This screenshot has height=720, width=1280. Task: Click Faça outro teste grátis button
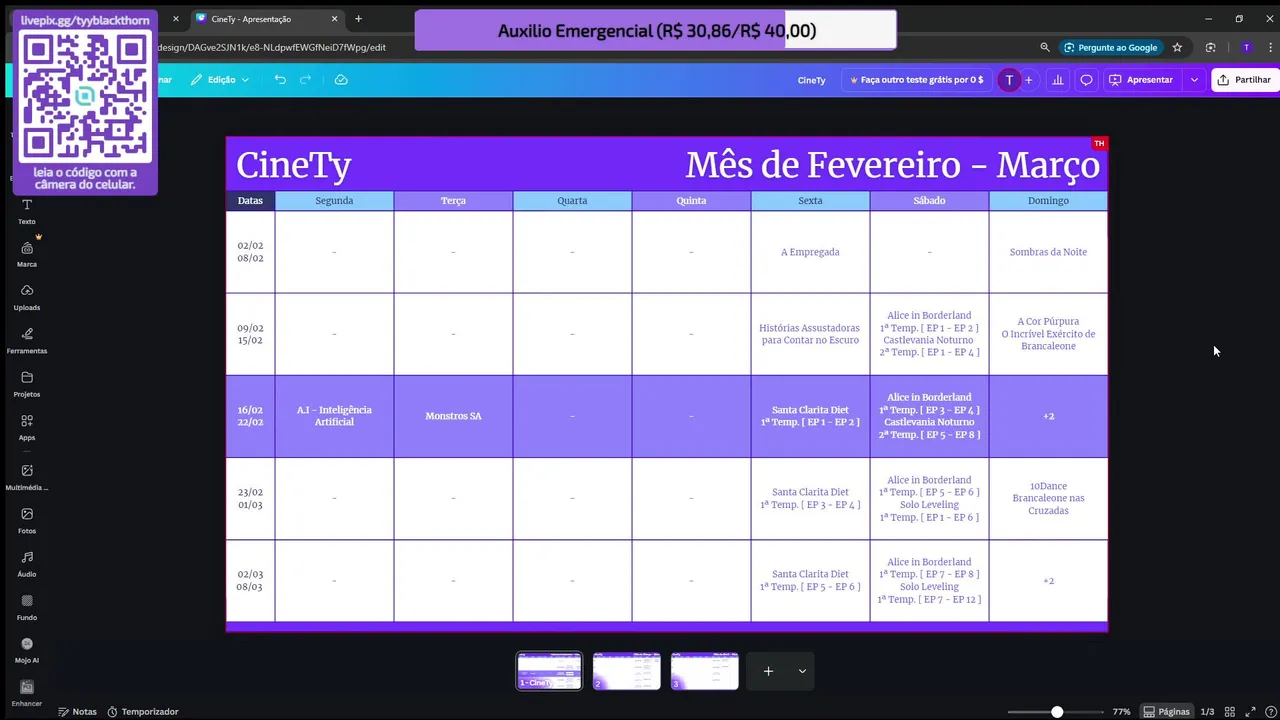point(917,80)
